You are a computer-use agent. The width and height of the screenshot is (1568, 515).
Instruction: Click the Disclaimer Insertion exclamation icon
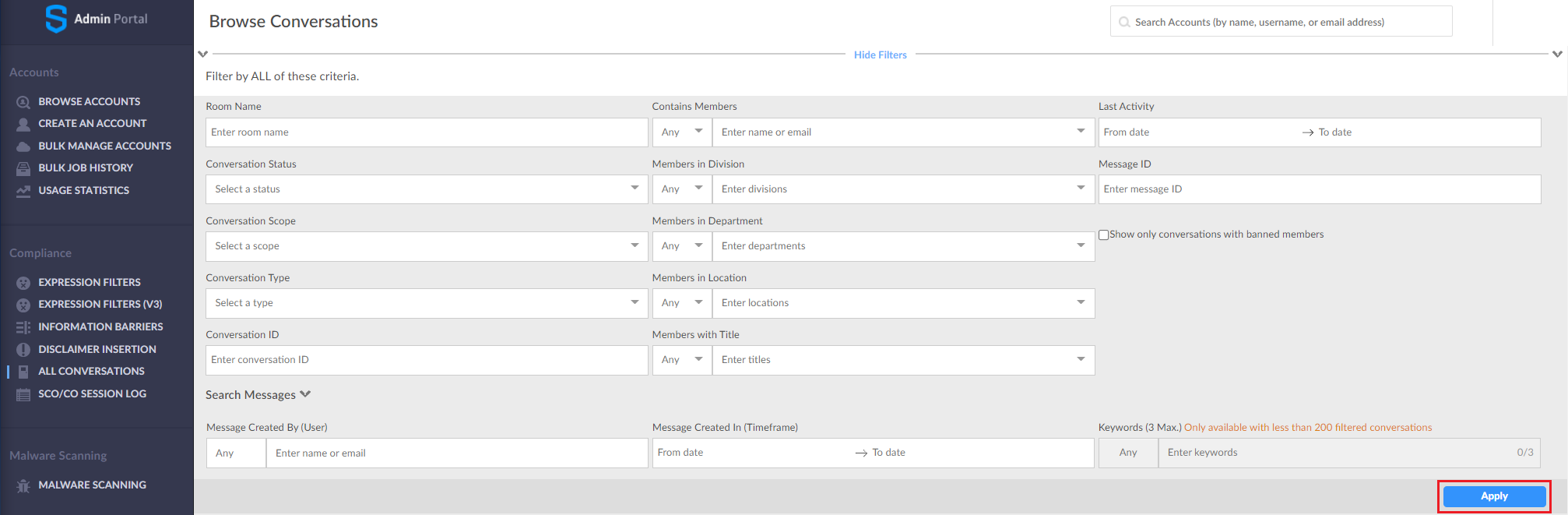(x=23, y=350)
